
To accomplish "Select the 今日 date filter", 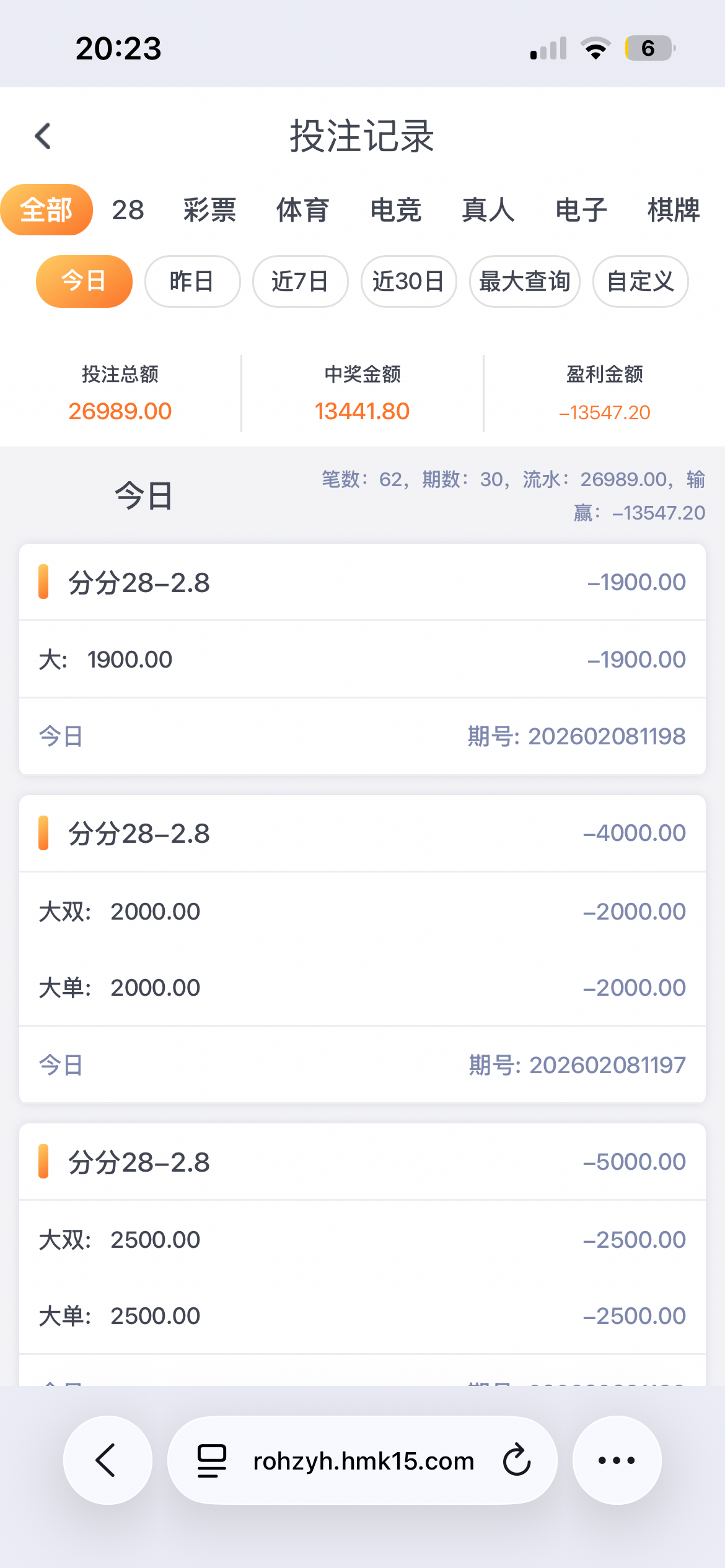I will 84,282.
